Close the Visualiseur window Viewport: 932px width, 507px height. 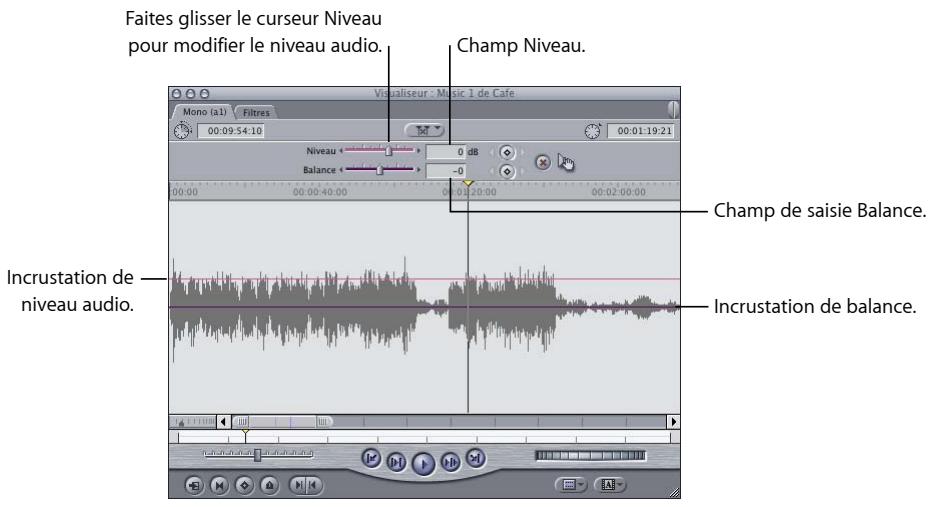point(177,94)
